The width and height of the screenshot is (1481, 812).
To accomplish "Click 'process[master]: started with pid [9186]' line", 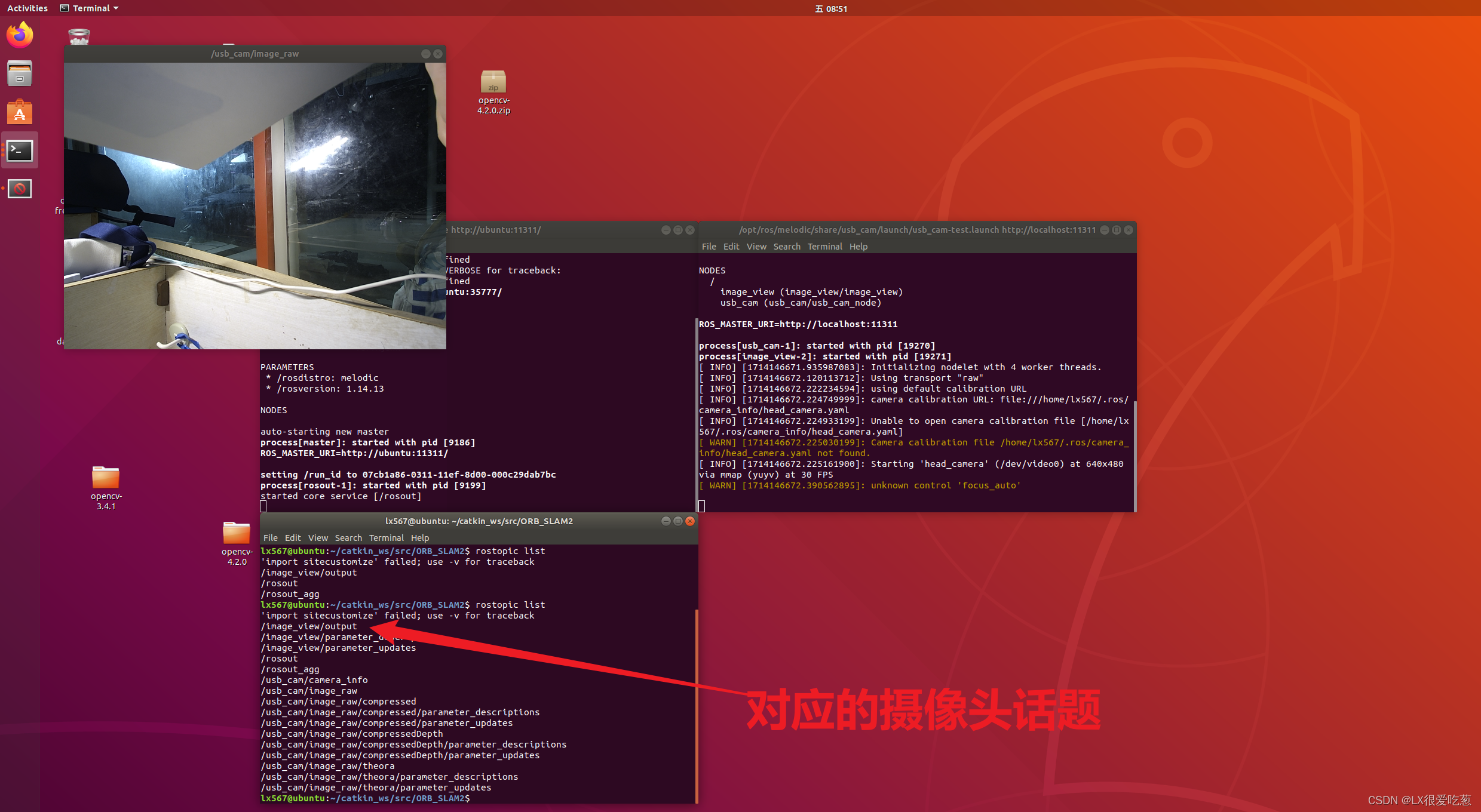I will tap(368, 442).
